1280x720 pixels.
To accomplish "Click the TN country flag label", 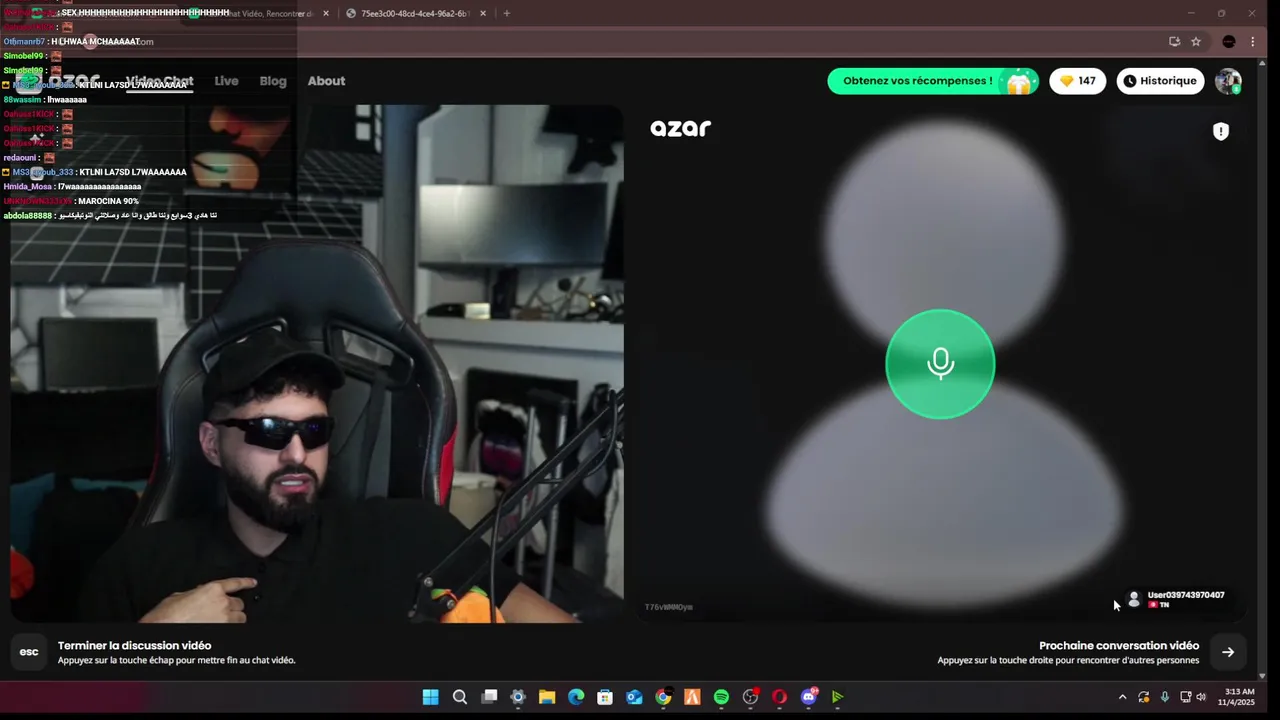I will (1159, 605).
